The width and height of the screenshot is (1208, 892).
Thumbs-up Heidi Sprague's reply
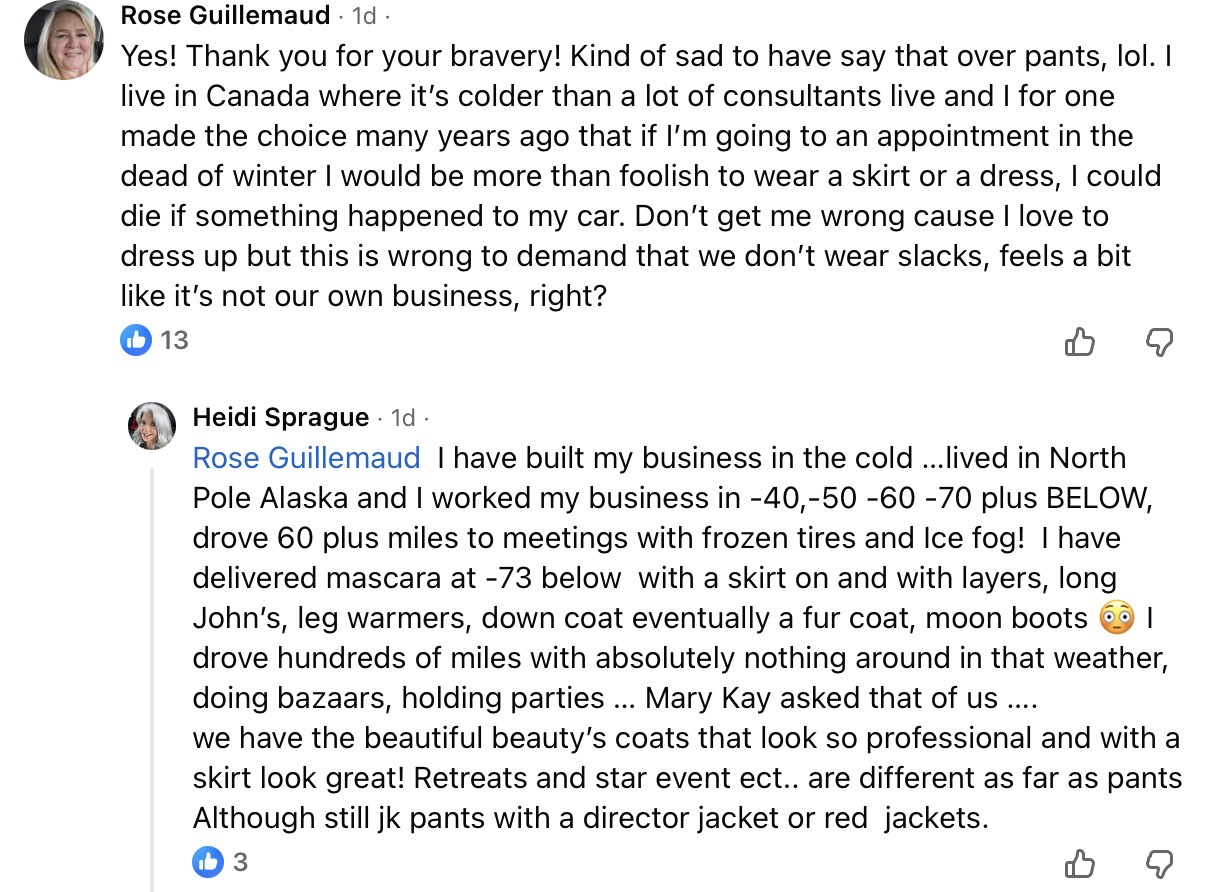(1080, 864)
